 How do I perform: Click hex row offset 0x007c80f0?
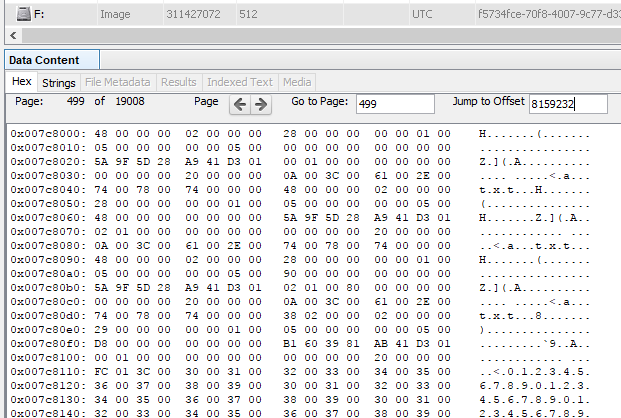[48, 344]
